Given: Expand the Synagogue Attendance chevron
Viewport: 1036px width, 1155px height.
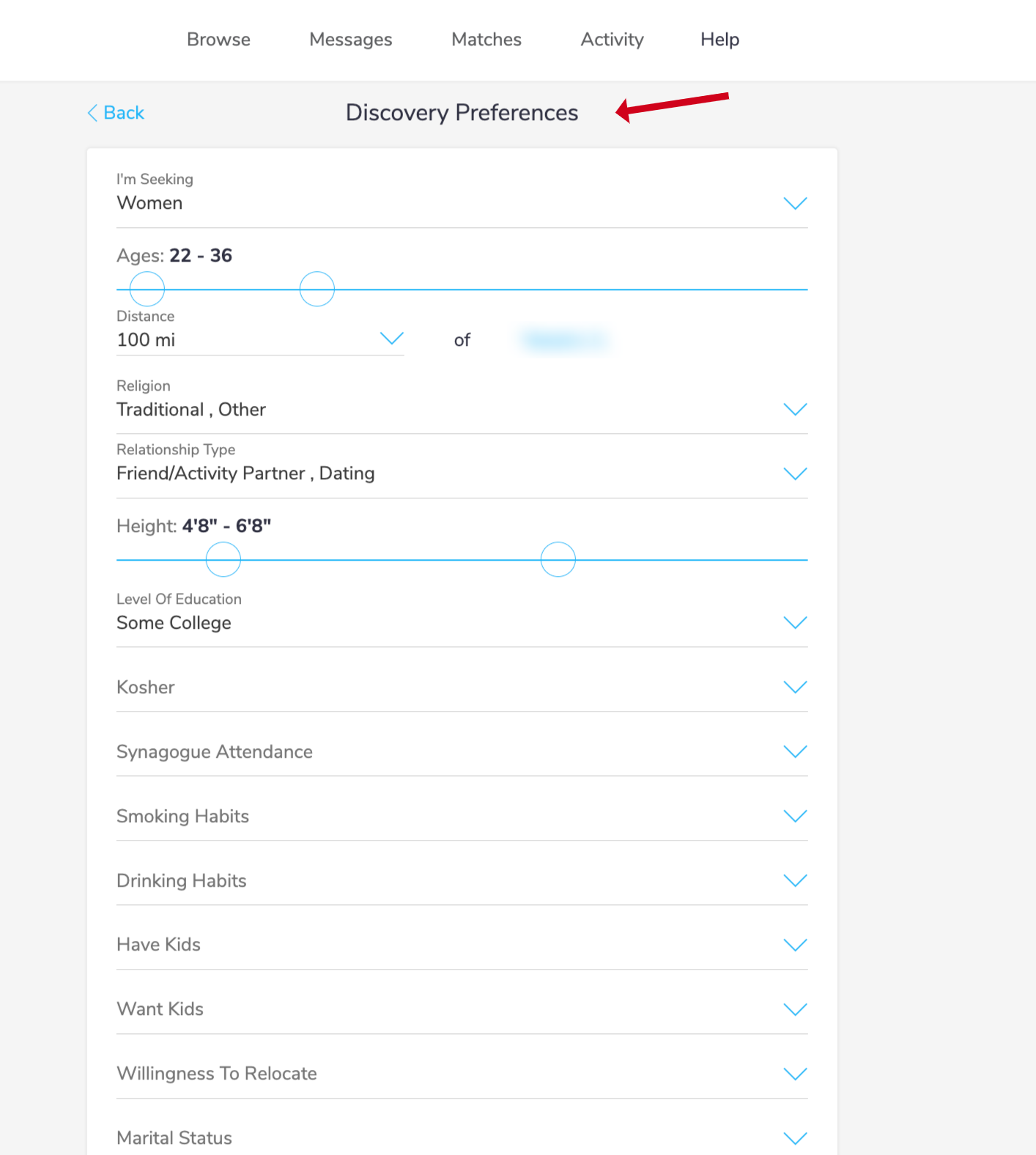Looking at the screenshot, I should pyautogui.click(x=795, y=752).
